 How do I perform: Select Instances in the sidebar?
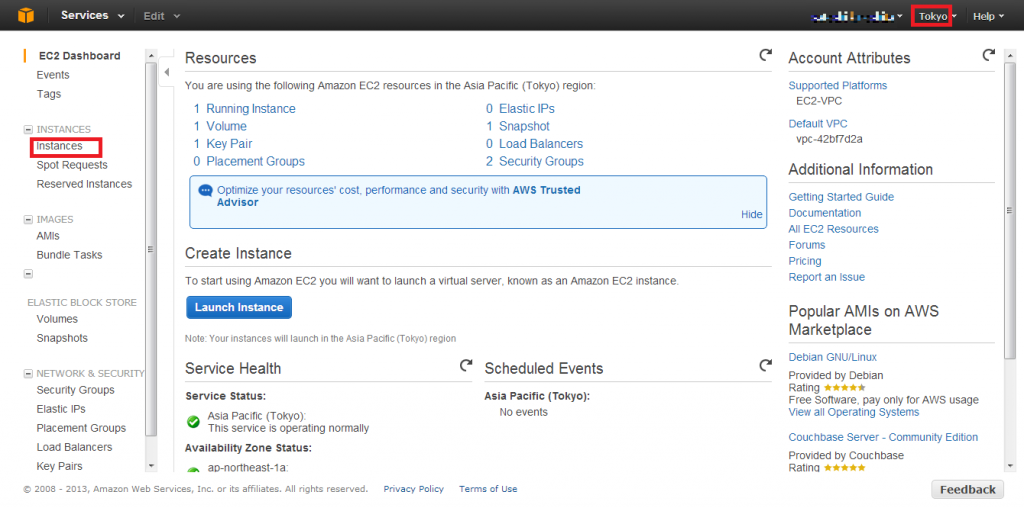point(59,146)
